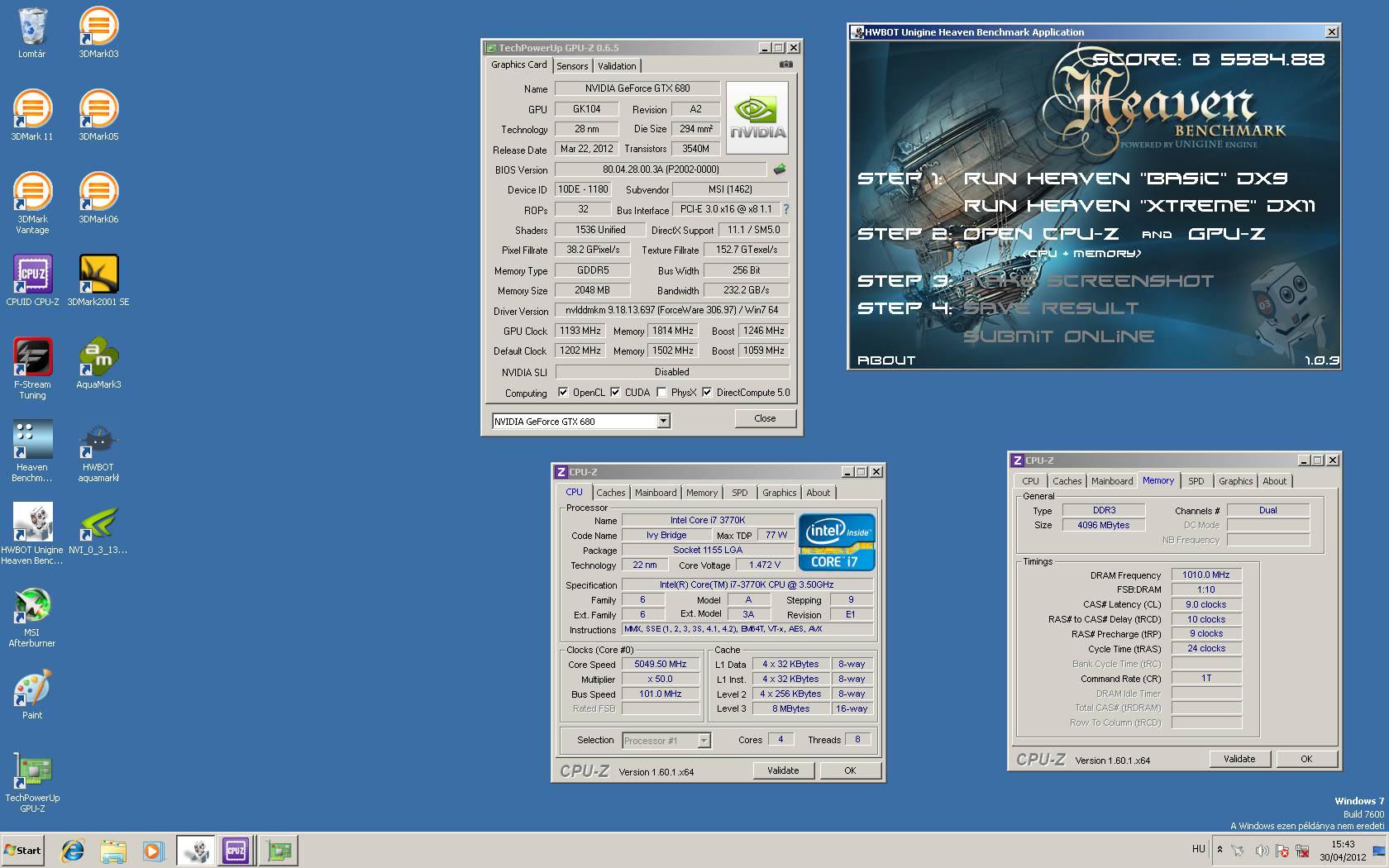
Task: Click Open CPU-Z in Heaven app
Action: (1041, 234)
